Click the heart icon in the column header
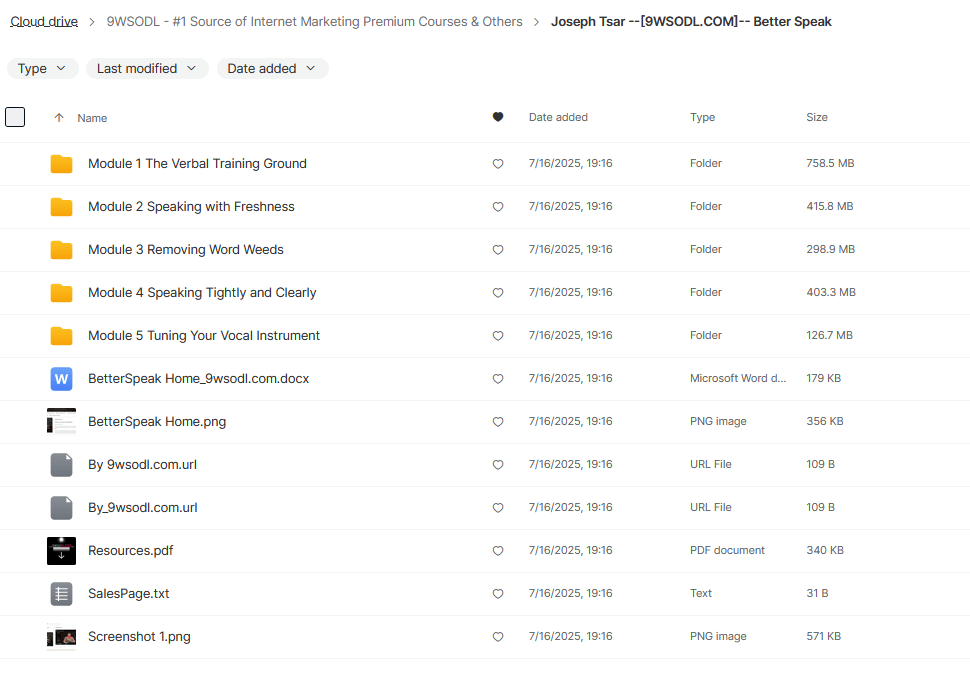Viewport: 970px width, 687px height. (x=498, y=118)
